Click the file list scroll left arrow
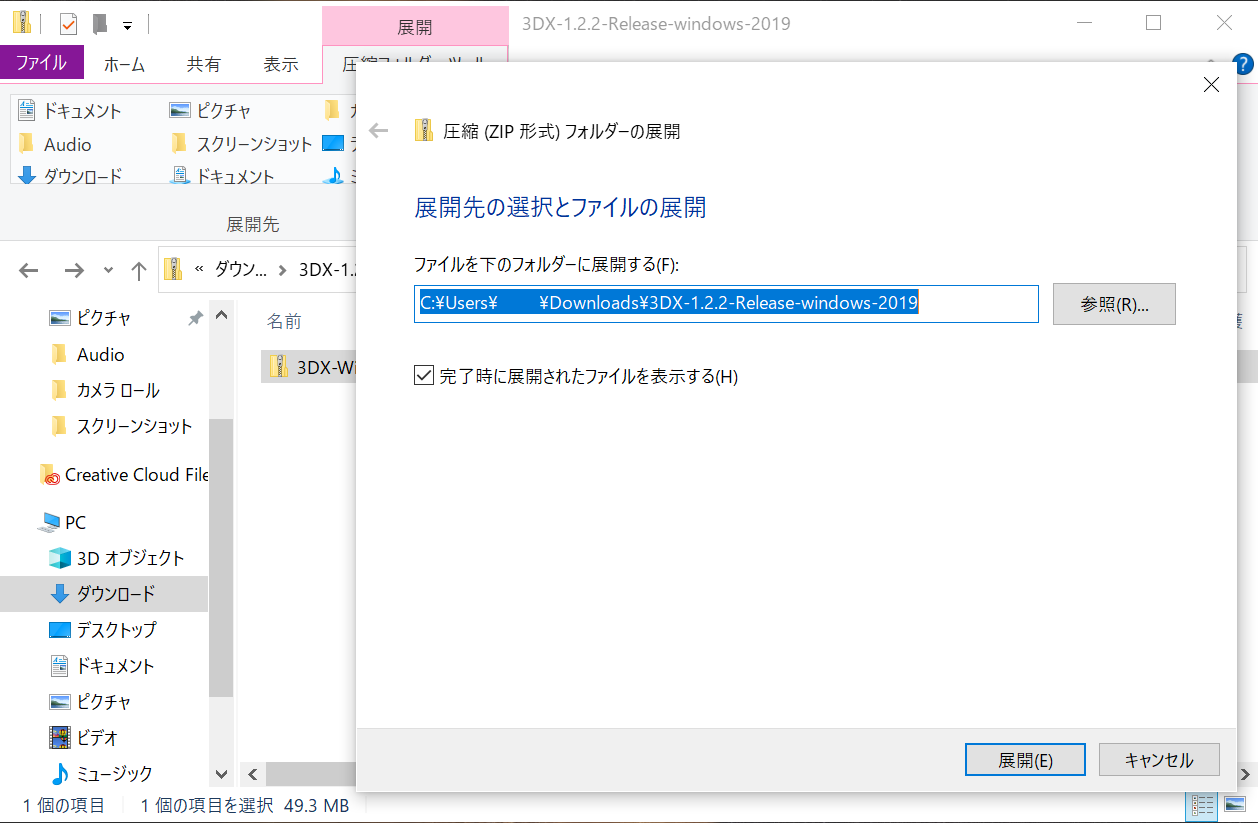1258x823 pixels. [252, 774]
